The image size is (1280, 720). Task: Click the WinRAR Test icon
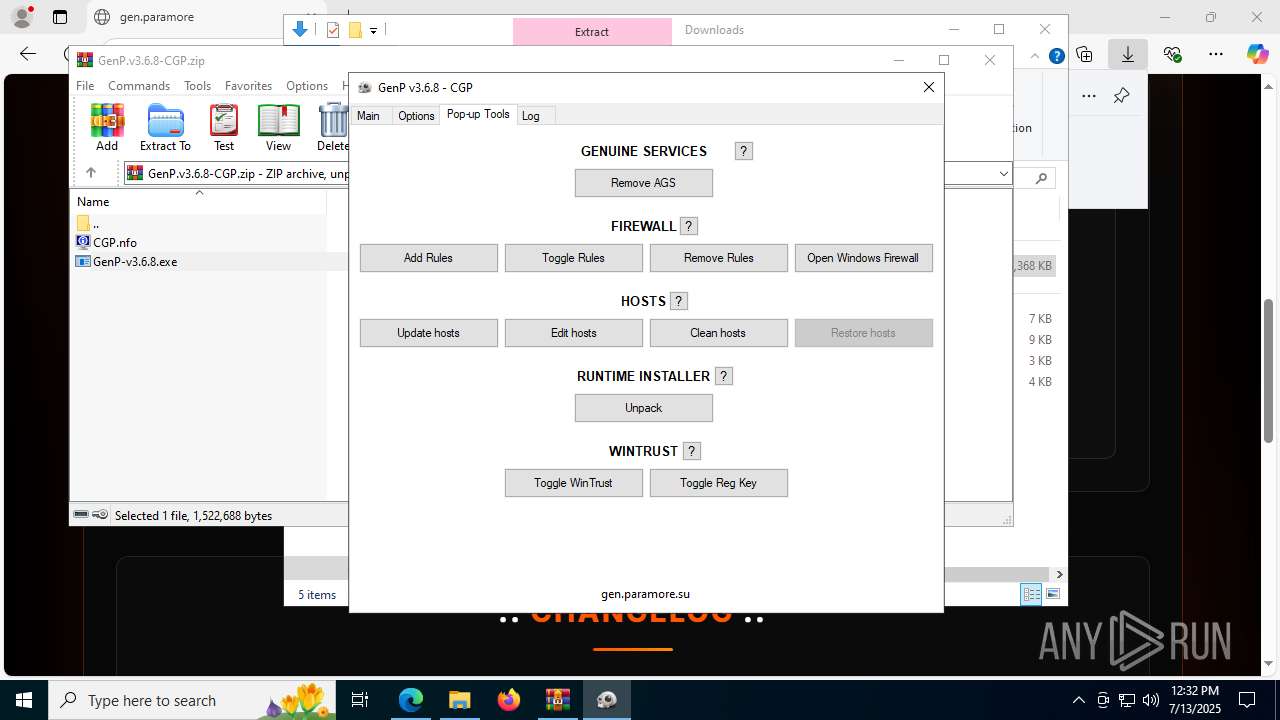[224, 128]
